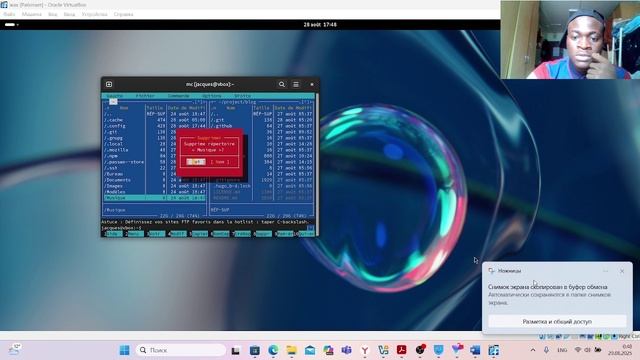Confirm deletion with the Oui button

tap(196, 162)
